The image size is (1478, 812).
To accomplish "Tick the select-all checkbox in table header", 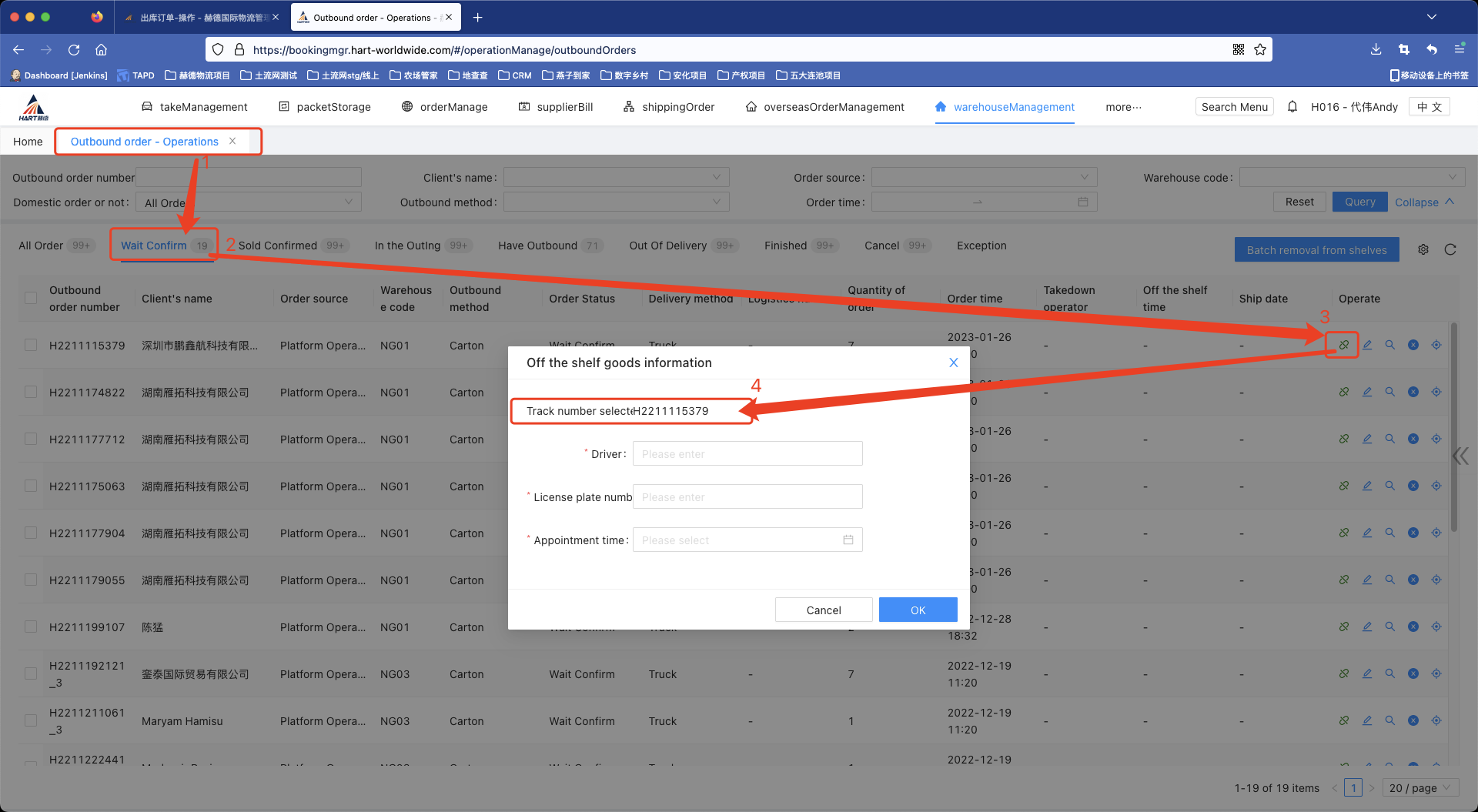I will [31, 298].
